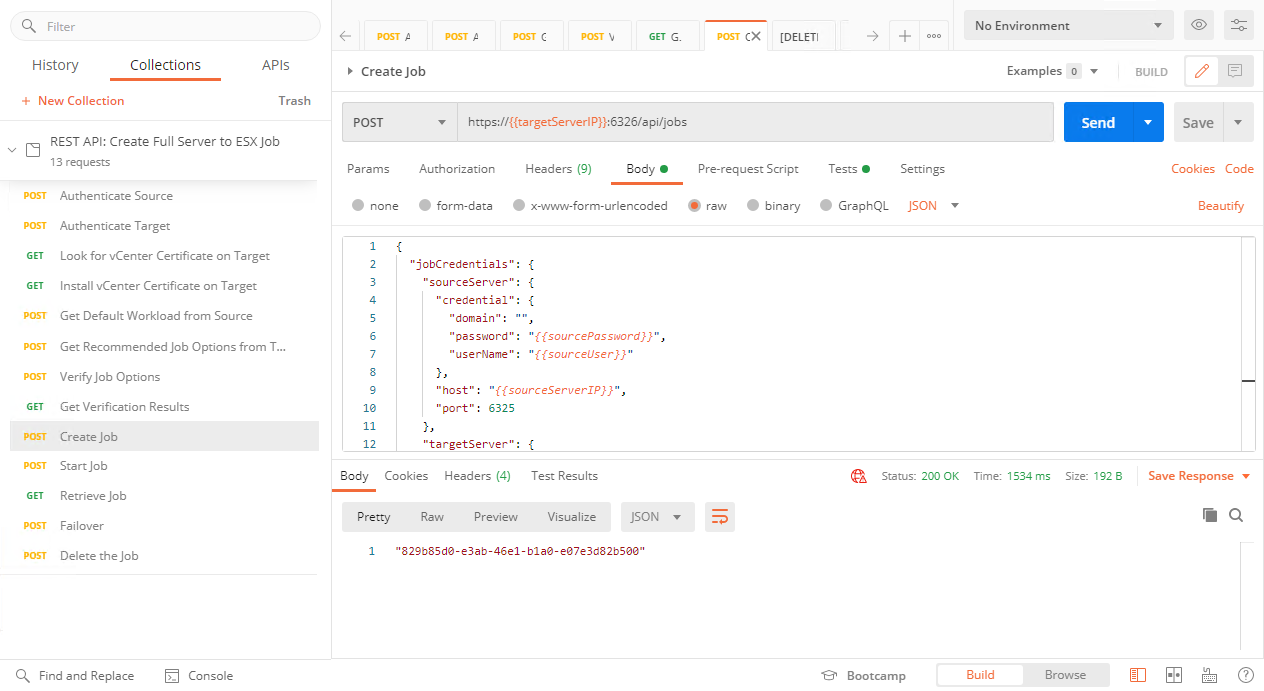Click the blue Send button
The image size is (1264, 691).
[1098, 122]
